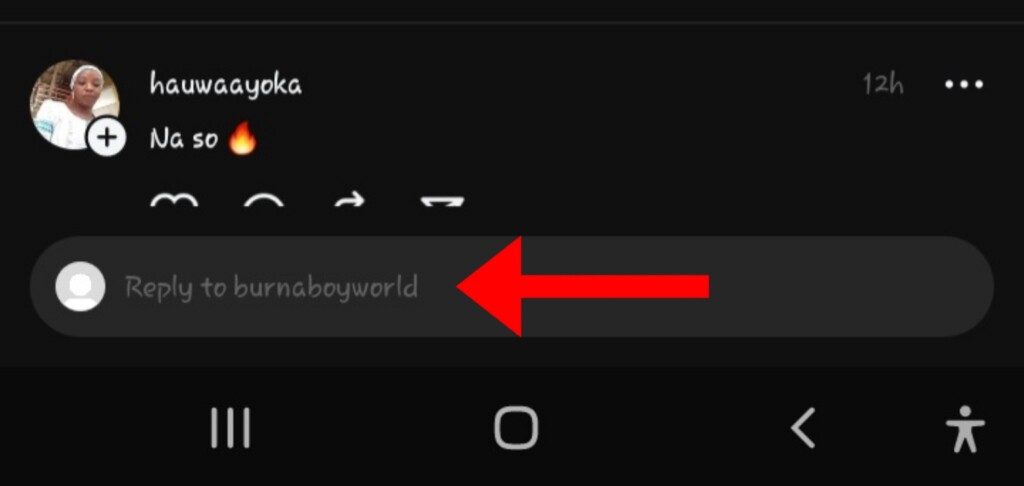Tap the 12h timestamp
Viewport: 1024px width, 486px height.
[883, 84]
